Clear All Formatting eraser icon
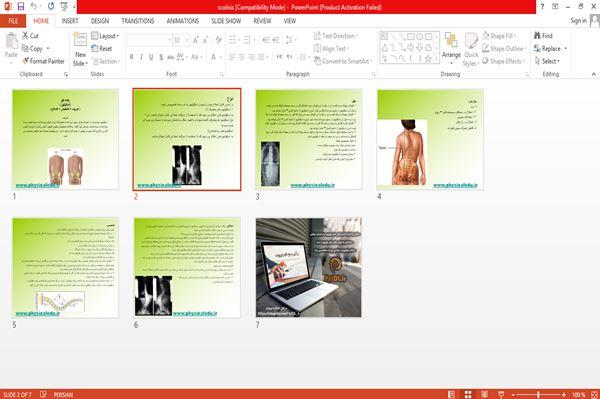 pyautogui.click(x=218, y=40)
